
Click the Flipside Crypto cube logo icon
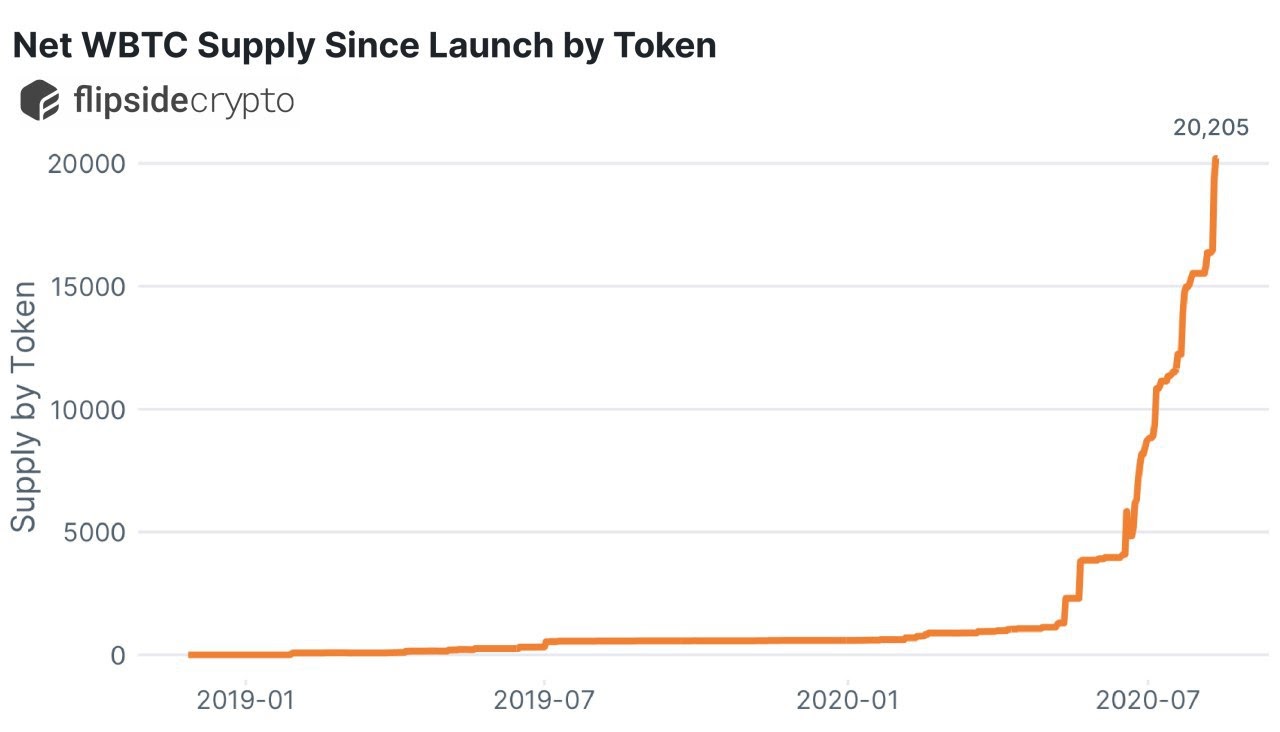39,101
